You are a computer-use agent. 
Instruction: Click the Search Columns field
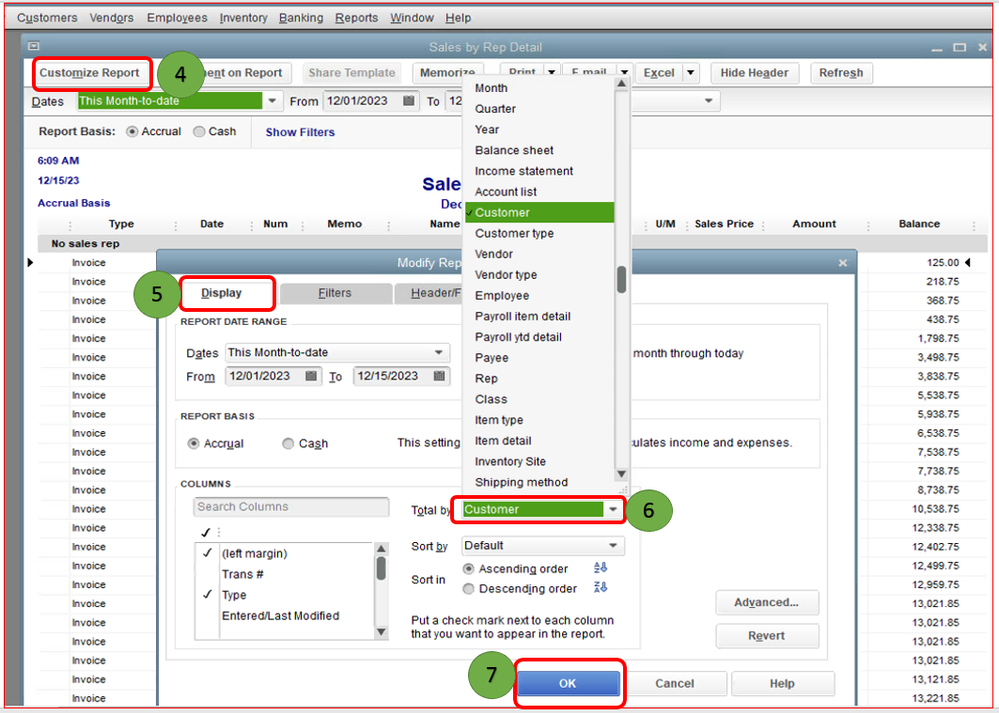pyautogui.click(x=291, y=507)
